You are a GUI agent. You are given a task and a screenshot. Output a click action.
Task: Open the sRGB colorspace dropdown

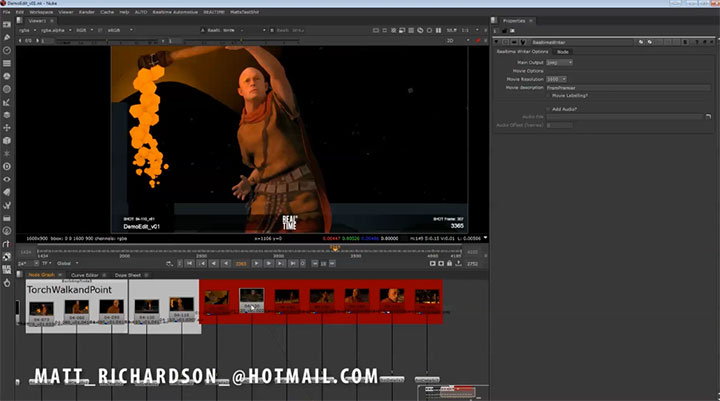coord(119,30)
